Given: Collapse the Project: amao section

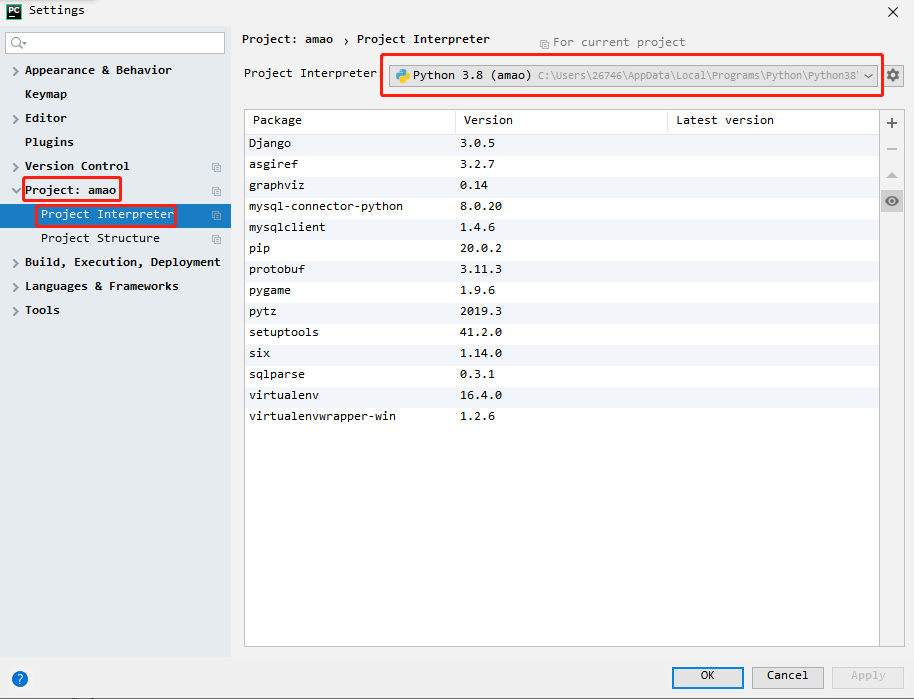Looking at the screenshot, I should click(15, 191).
